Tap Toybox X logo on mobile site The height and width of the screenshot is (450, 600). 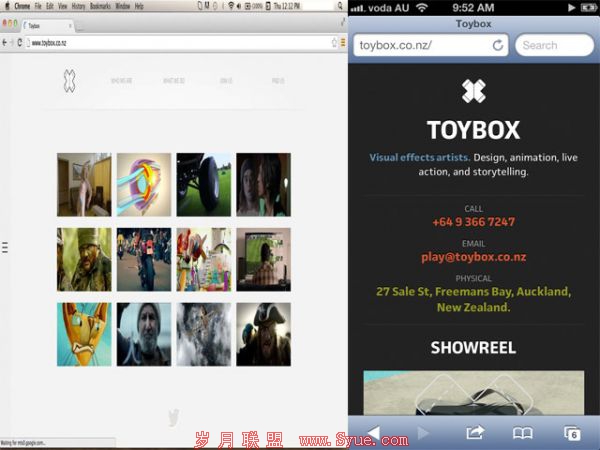[473, 91]
